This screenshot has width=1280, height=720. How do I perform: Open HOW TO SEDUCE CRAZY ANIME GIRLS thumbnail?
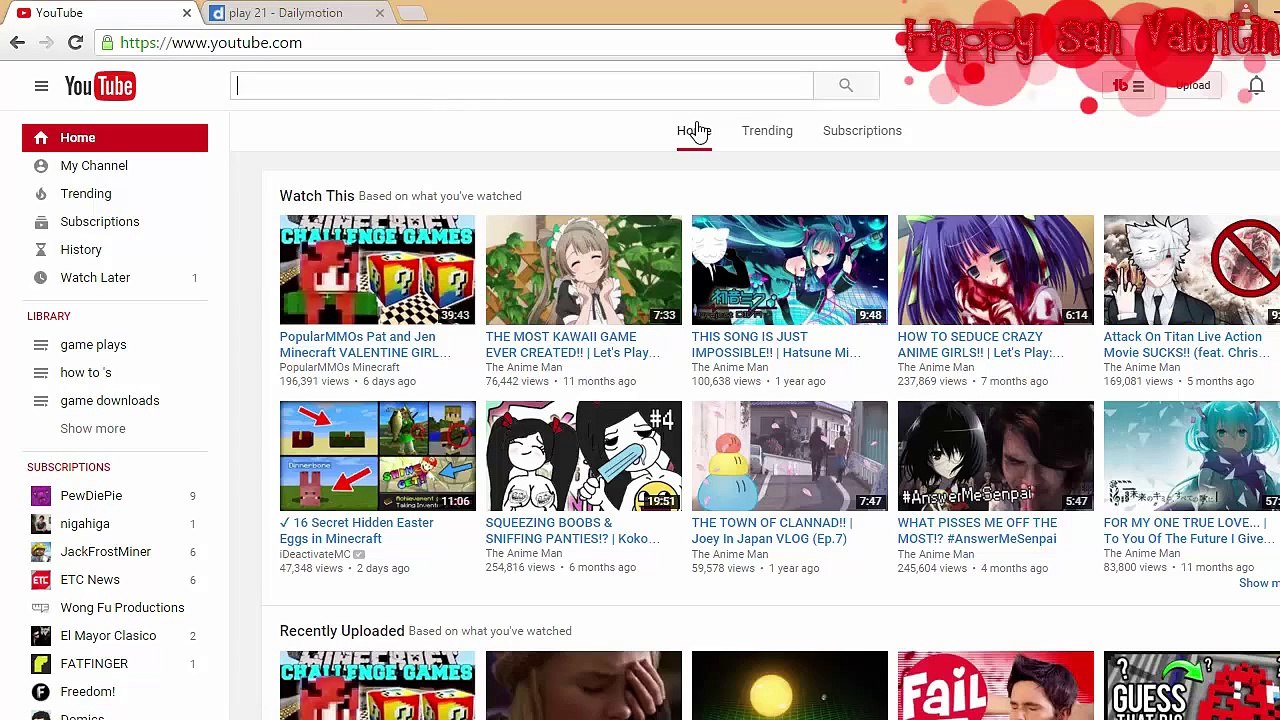(996, 270)
